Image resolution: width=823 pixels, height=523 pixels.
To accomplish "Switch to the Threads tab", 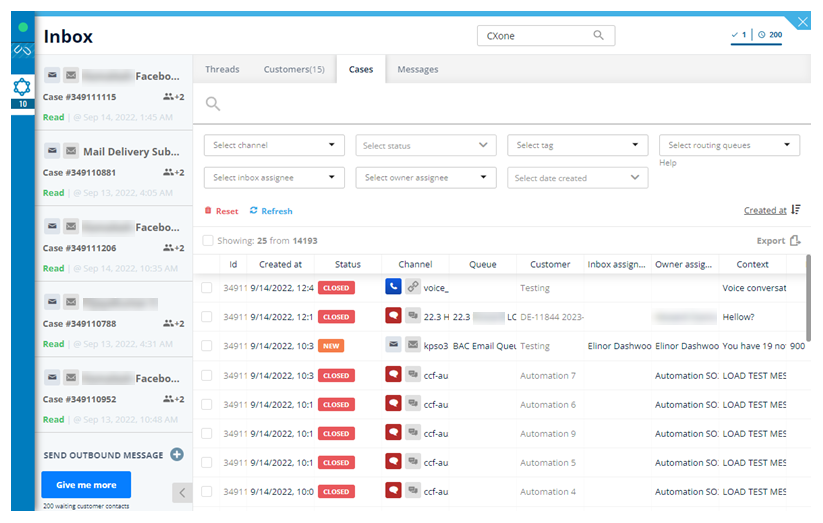I will (x=222, y=69).
